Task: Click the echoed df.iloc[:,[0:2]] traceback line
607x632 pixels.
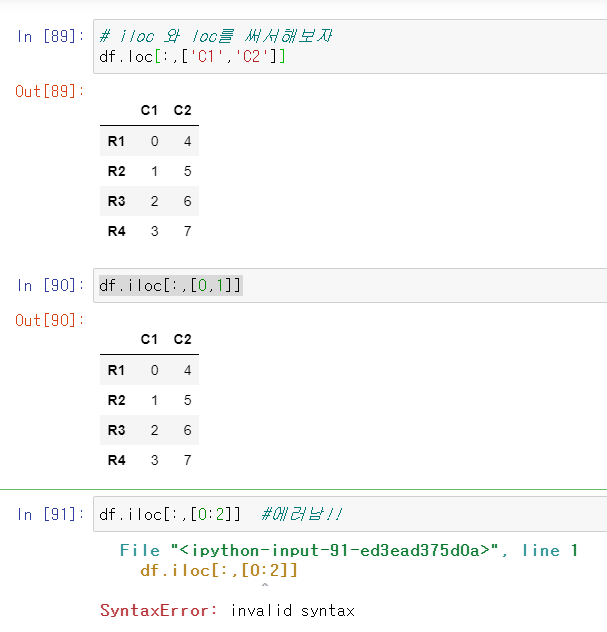Action: 219,571
